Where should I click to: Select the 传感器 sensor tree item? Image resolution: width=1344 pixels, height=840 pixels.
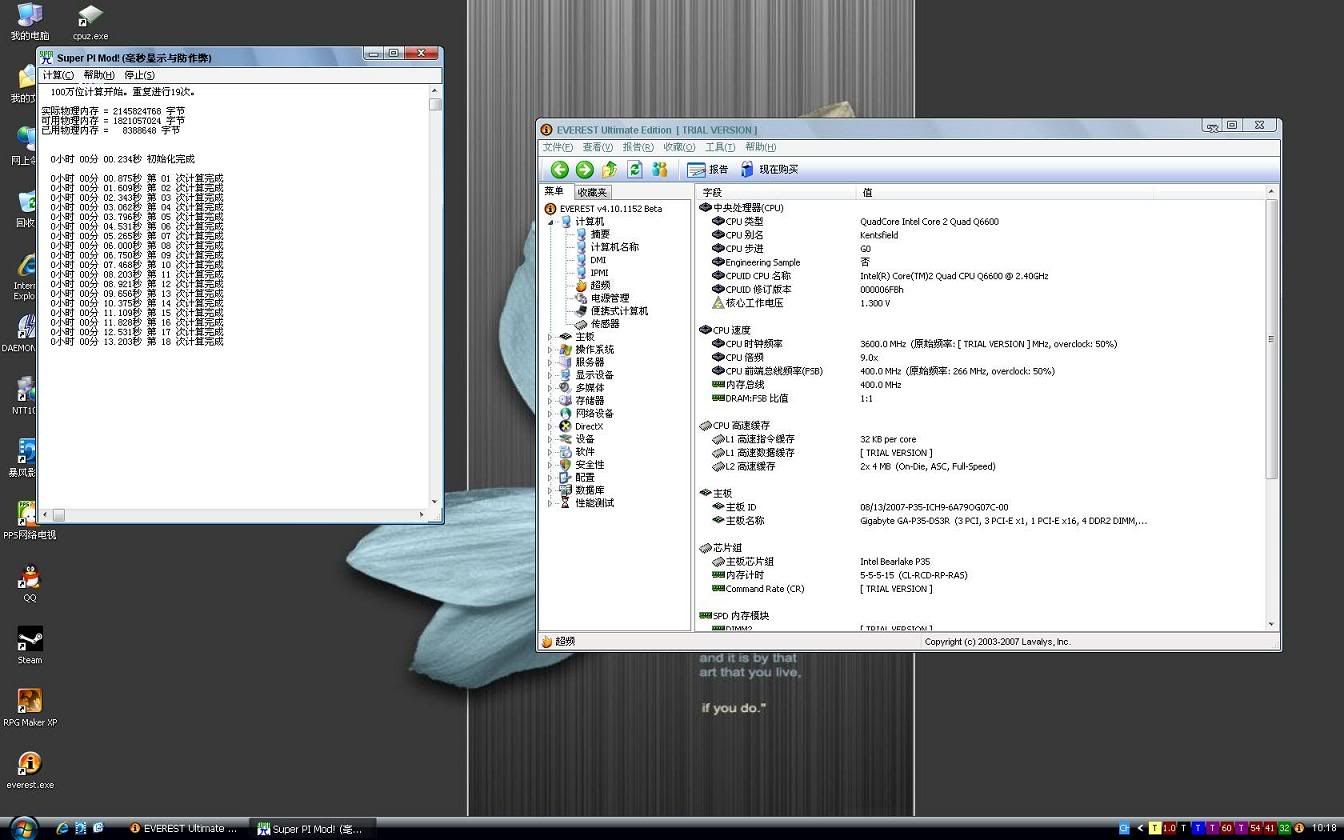(x=604, y=324)
